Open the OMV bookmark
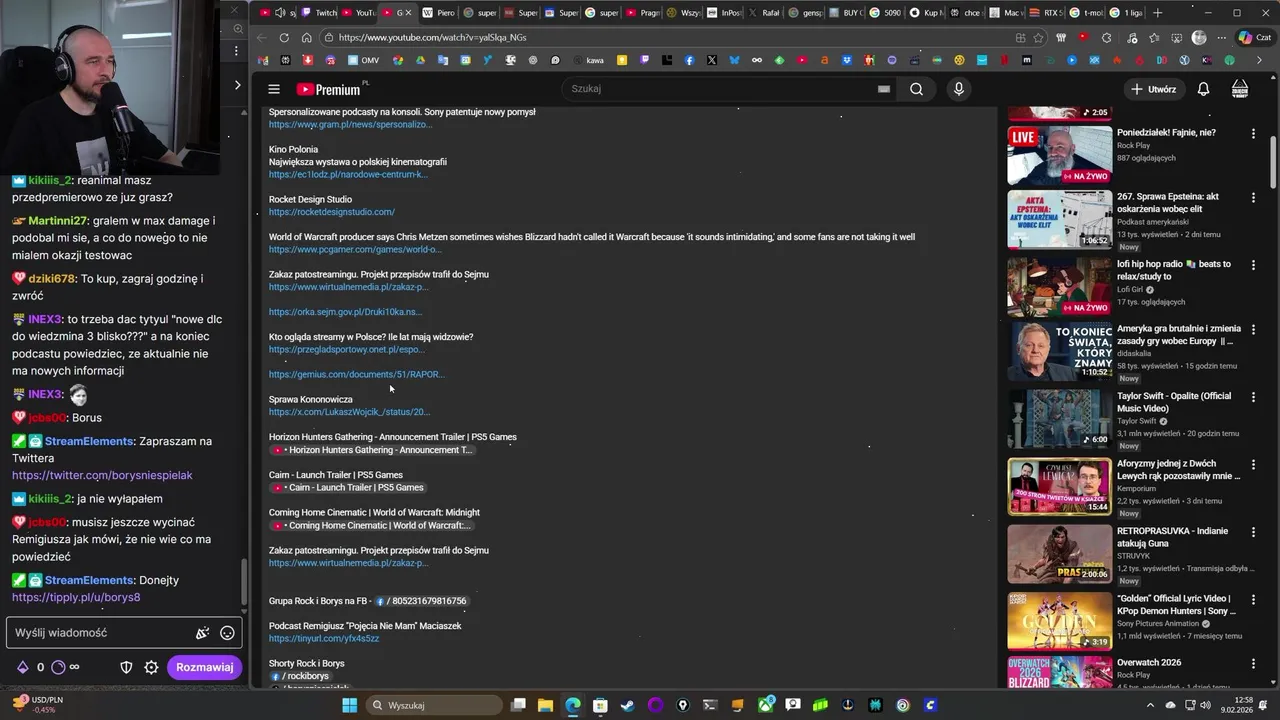 (360, 61)
